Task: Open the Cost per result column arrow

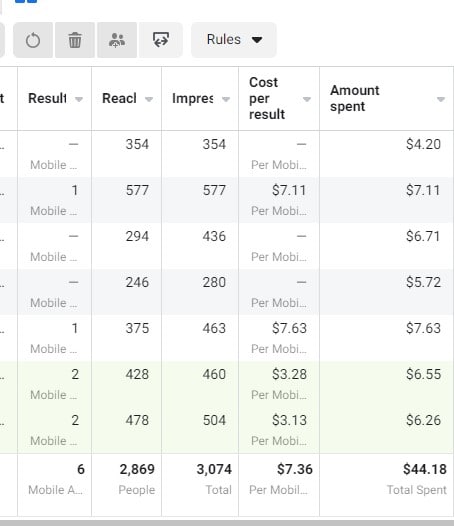Action: (x=307, y=99)
